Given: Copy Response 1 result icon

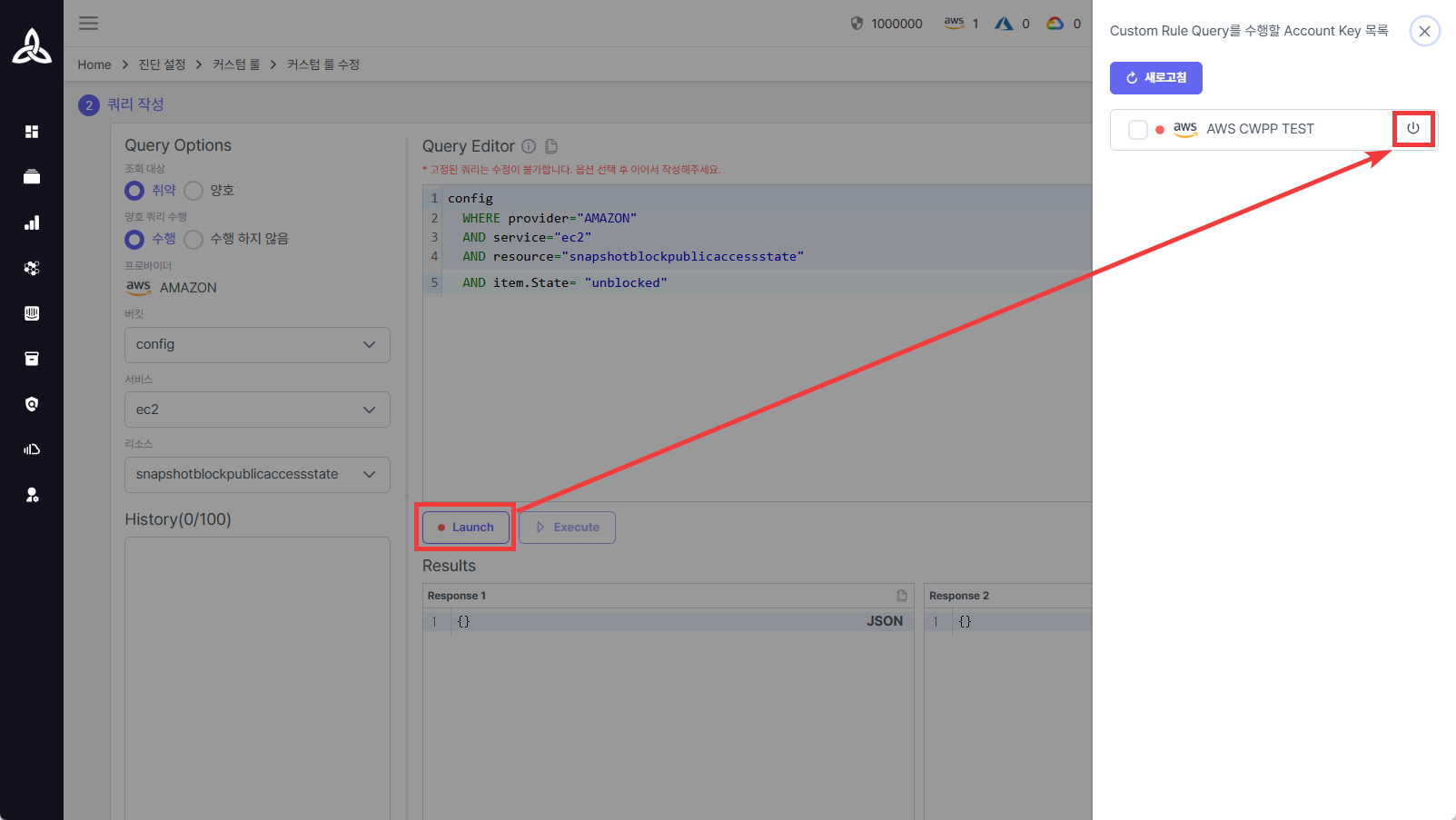Looking at the screenshot, I should (x=902, y=596).
